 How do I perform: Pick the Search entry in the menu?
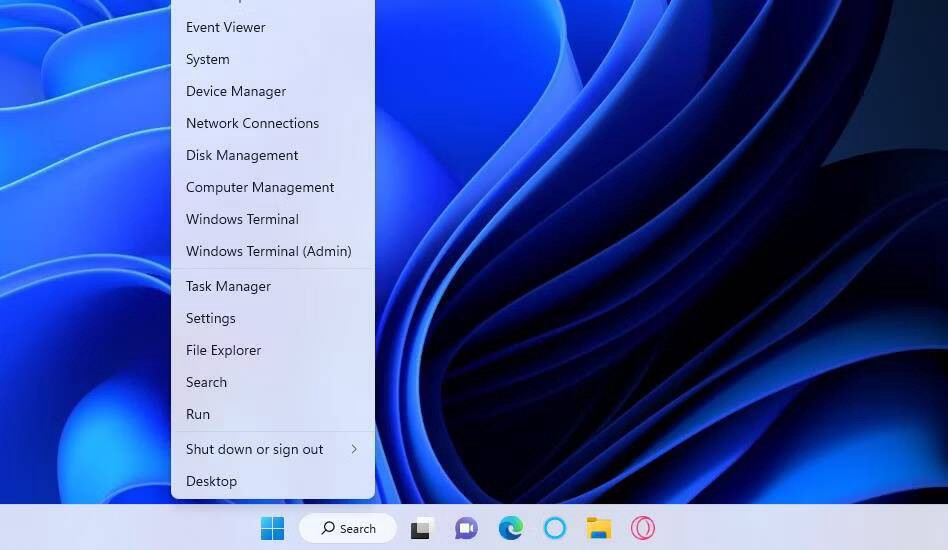[x=273, y=383]
